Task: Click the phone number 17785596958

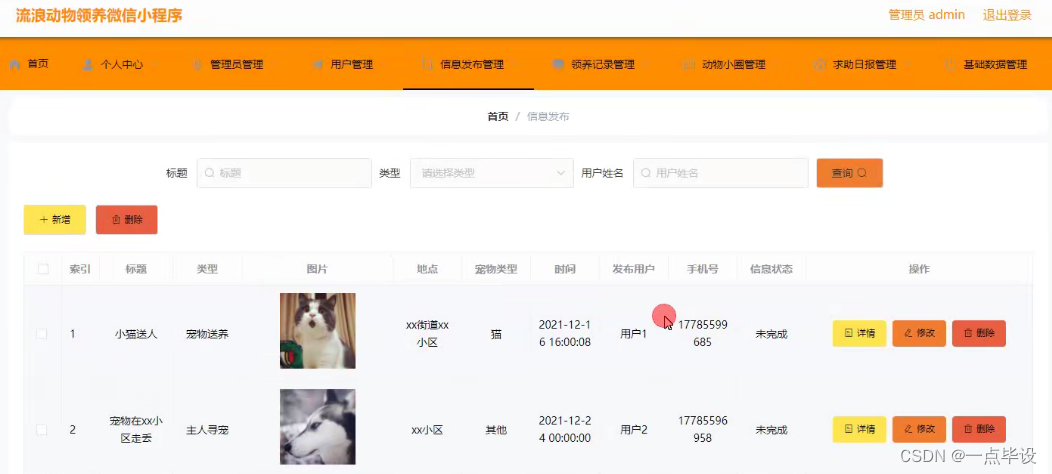Action: point(702,430)
